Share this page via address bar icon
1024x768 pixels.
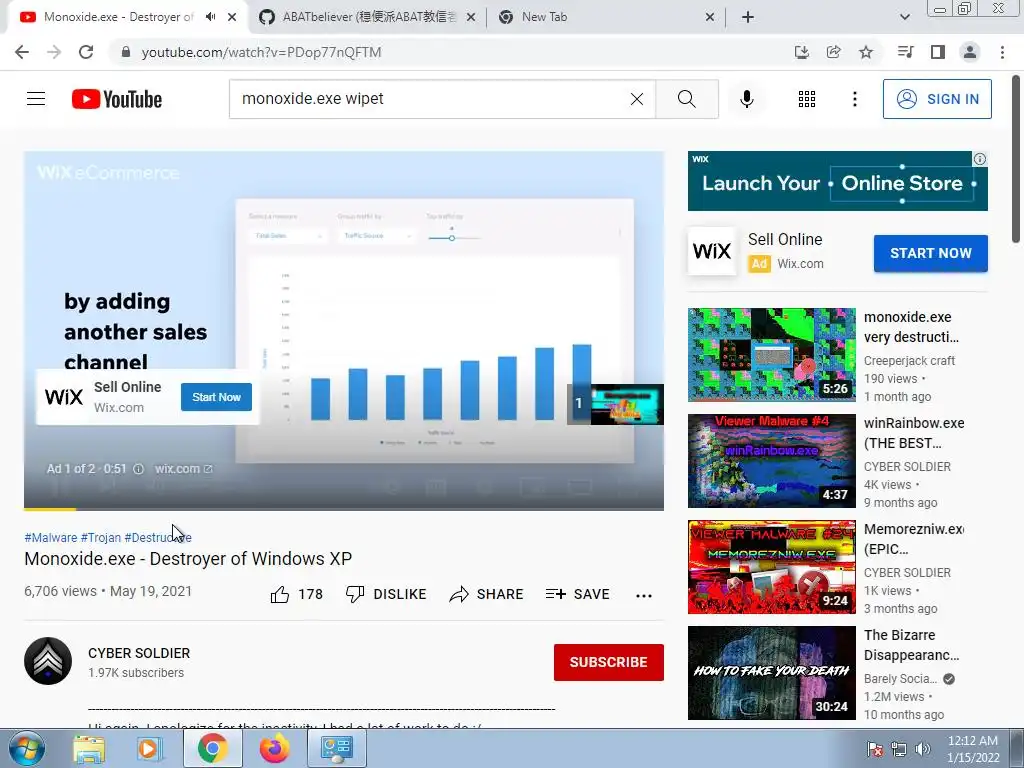[833, 52]
